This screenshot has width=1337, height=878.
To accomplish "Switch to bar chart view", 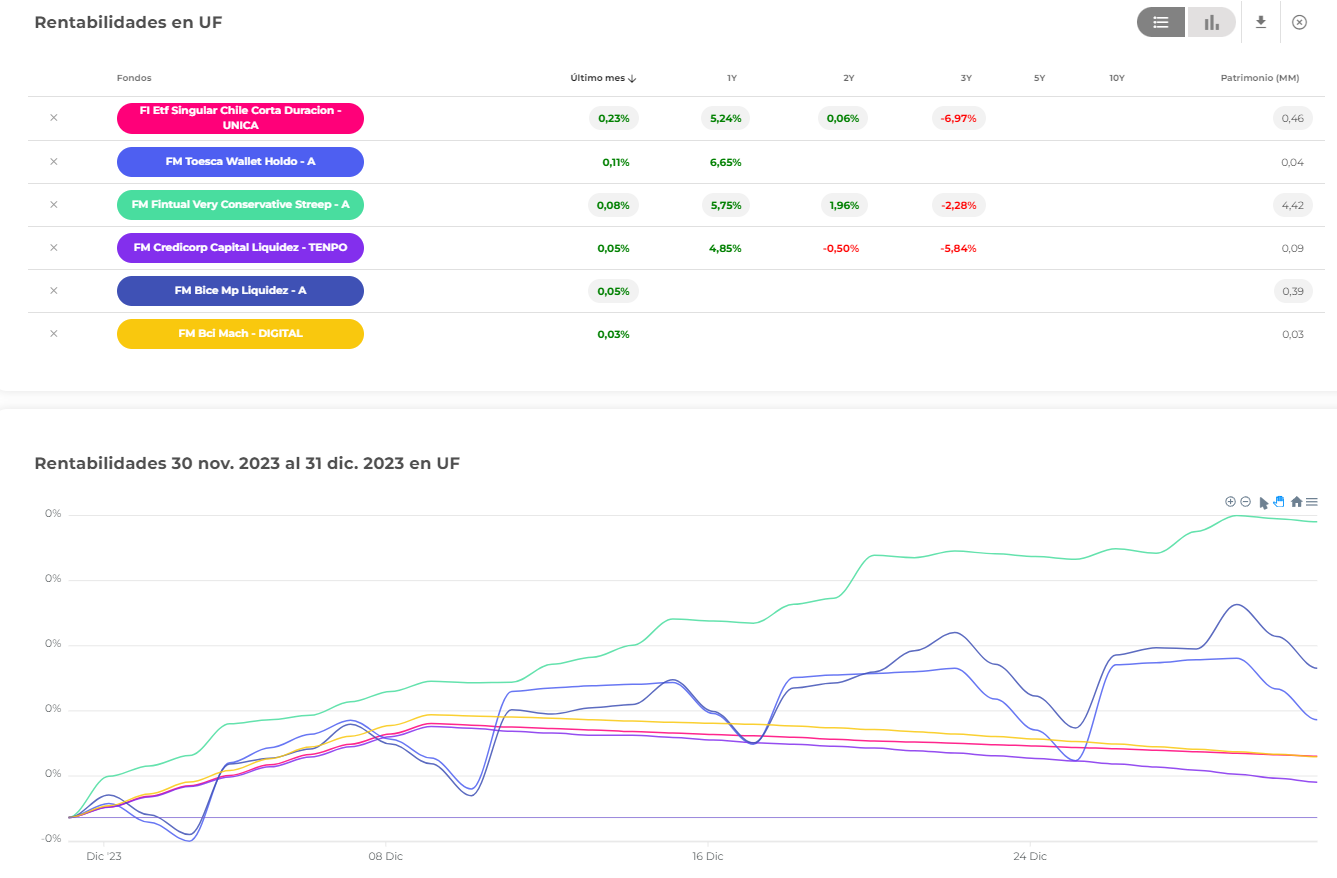I will click(1211, 22).
